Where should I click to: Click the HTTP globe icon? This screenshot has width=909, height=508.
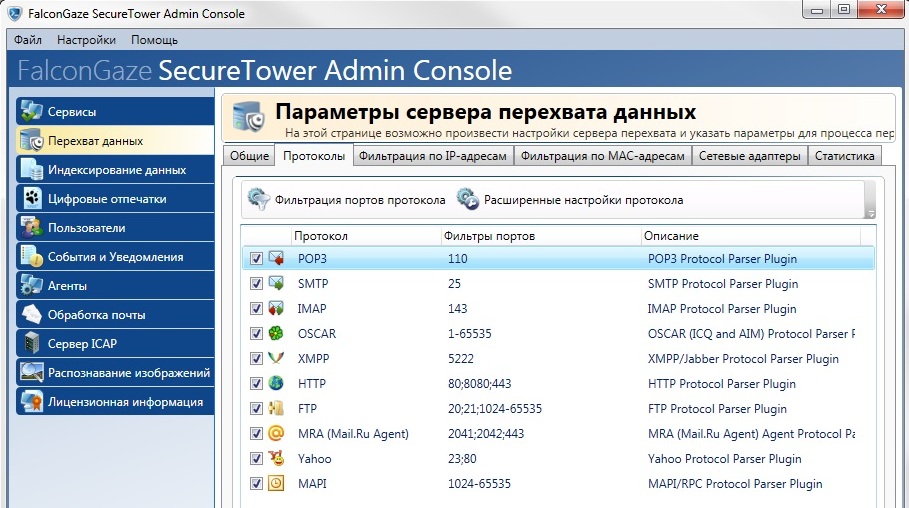[x=277, y=383]
